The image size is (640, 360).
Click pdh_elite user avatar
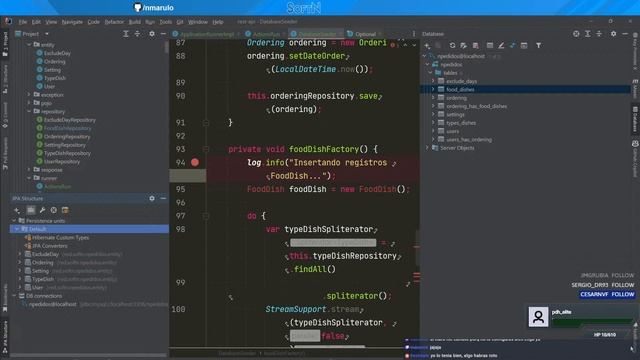click(x=538, y=317)
